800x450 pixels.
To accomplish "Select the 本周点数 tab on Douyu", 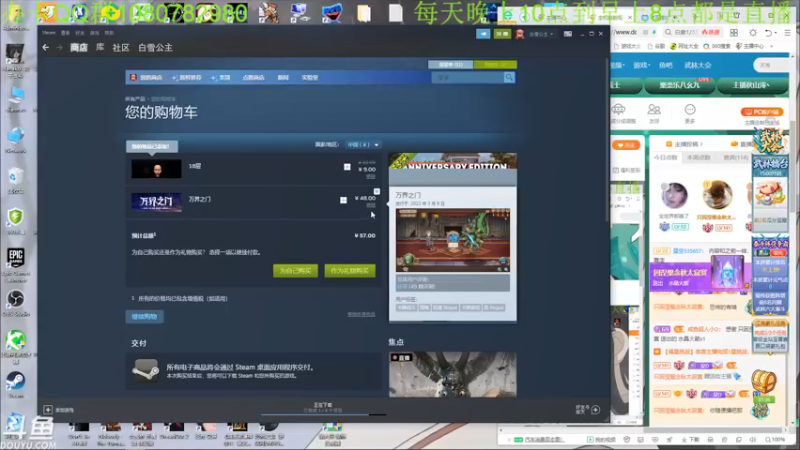I will pos(698,158).
